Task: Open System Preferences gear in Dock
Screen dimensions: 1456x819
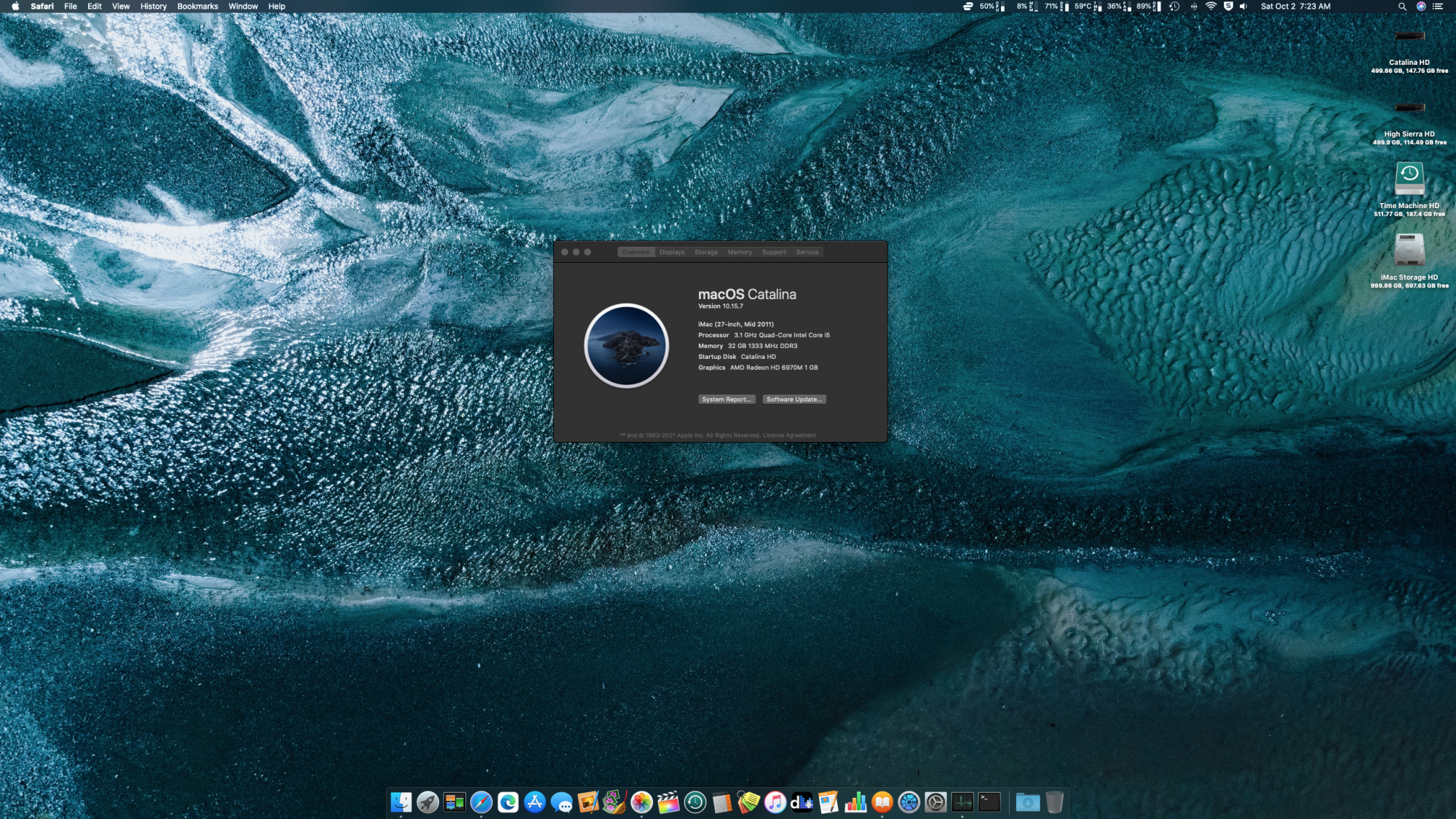Action: 935,802
